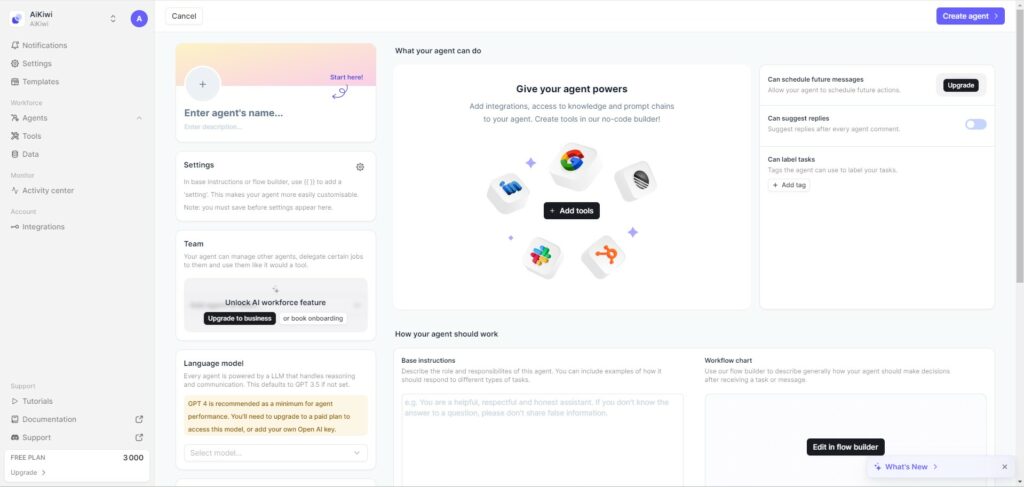Toggle the Can suggest replies switch
1024x487 pixels.
976,124
